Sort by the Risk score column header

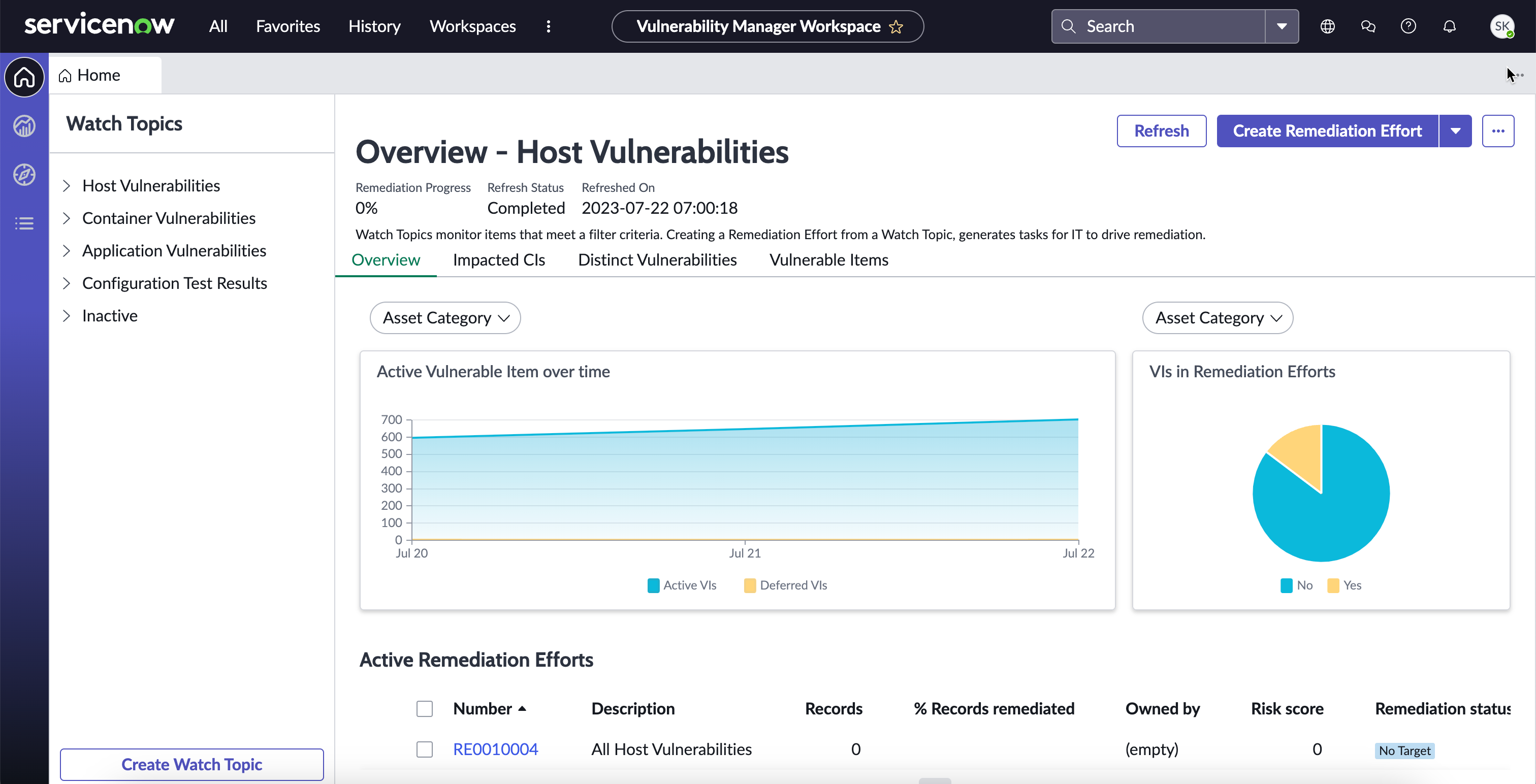pos(1287,709)
